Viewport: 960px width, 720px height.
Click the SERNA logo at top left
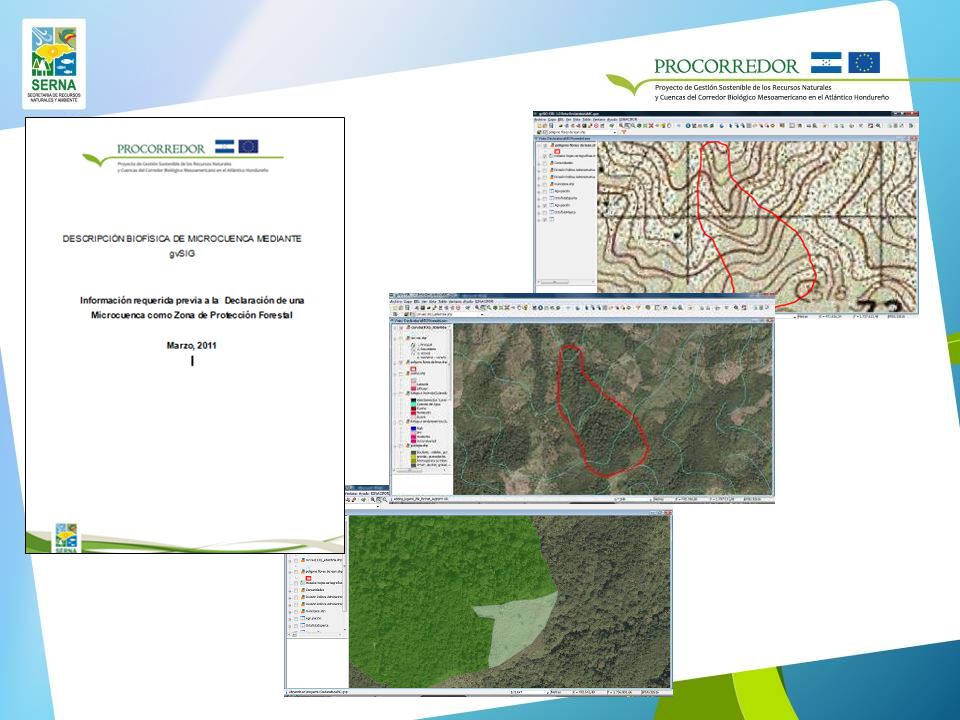coord(54,64)
